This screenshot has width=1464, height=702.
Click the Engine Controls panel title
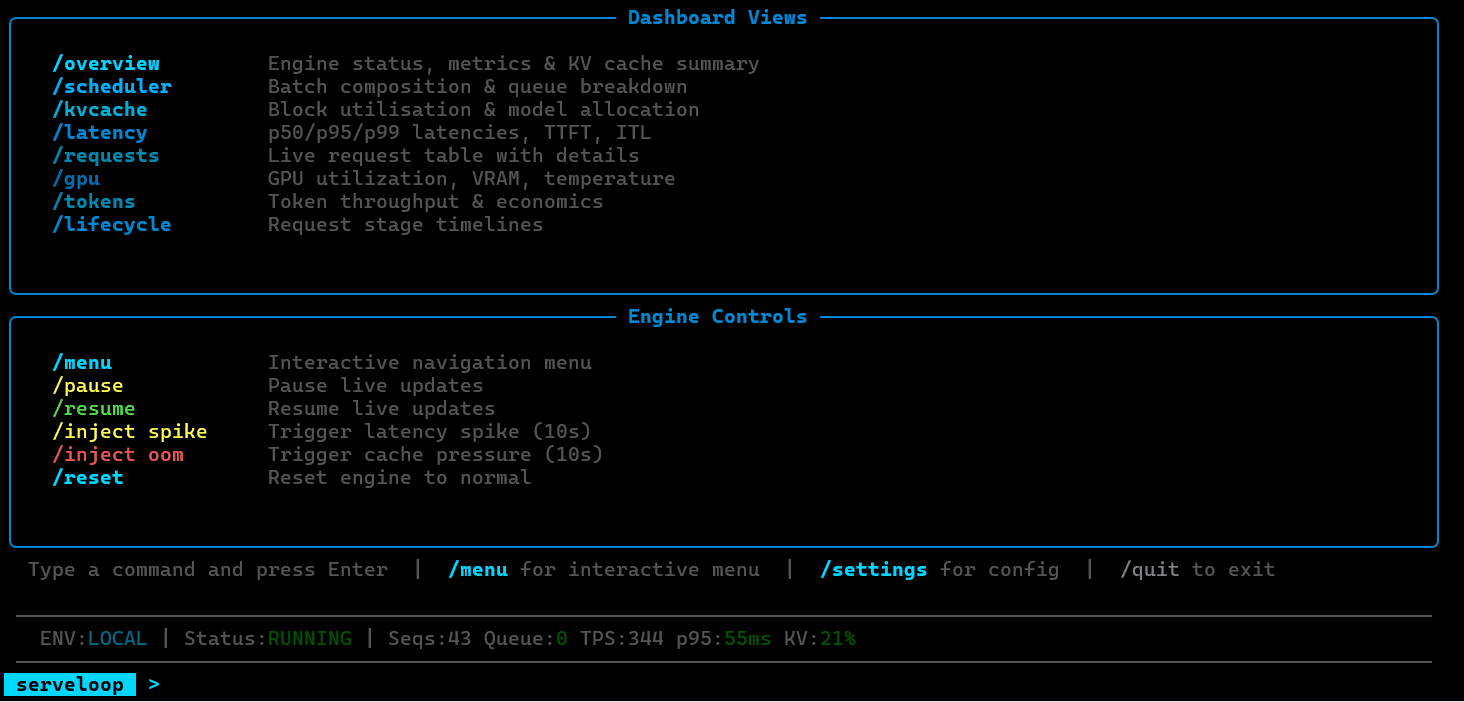pos(718,317)
